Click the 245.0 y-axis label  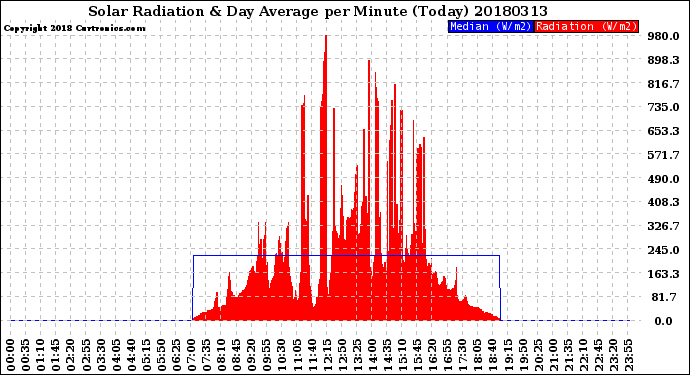[x=663, y=250]
